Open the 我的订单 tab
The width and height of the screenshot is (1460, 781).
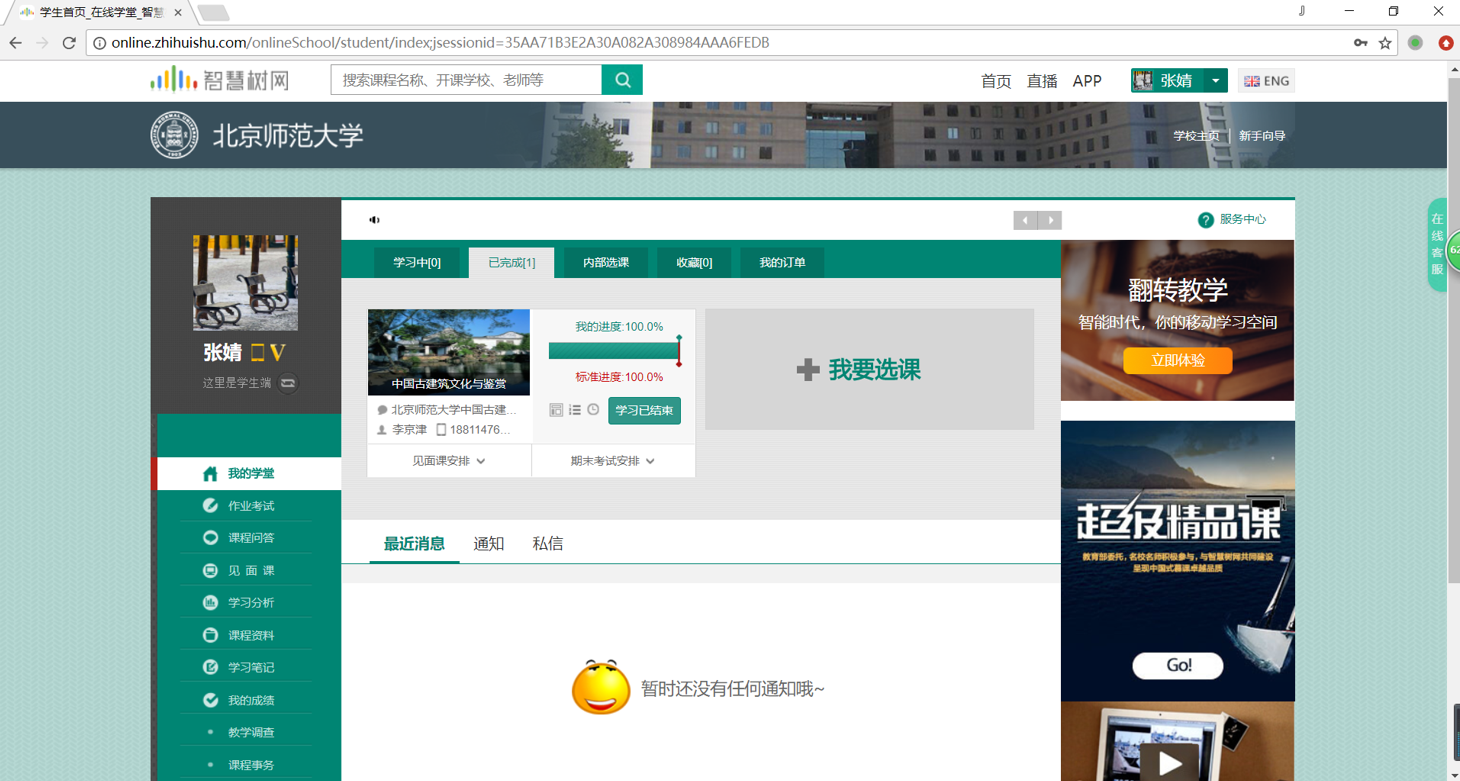point(782,263)
